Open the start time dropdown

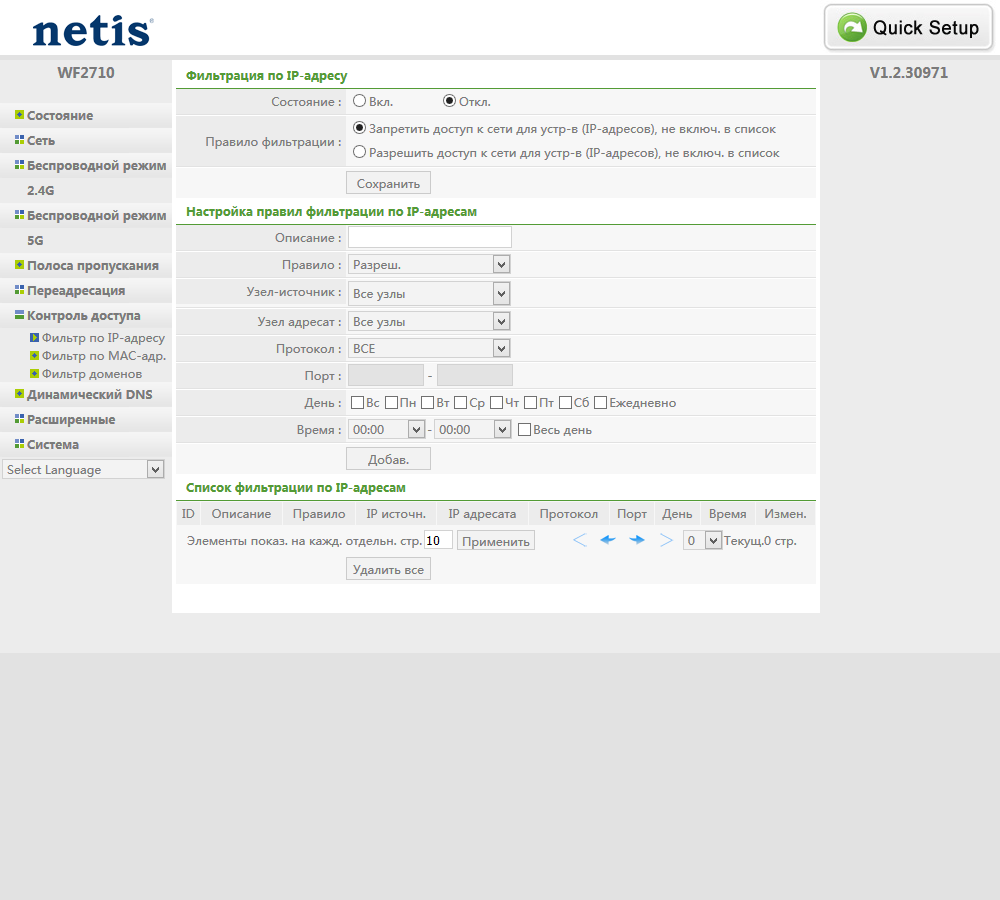coord(386,429)
